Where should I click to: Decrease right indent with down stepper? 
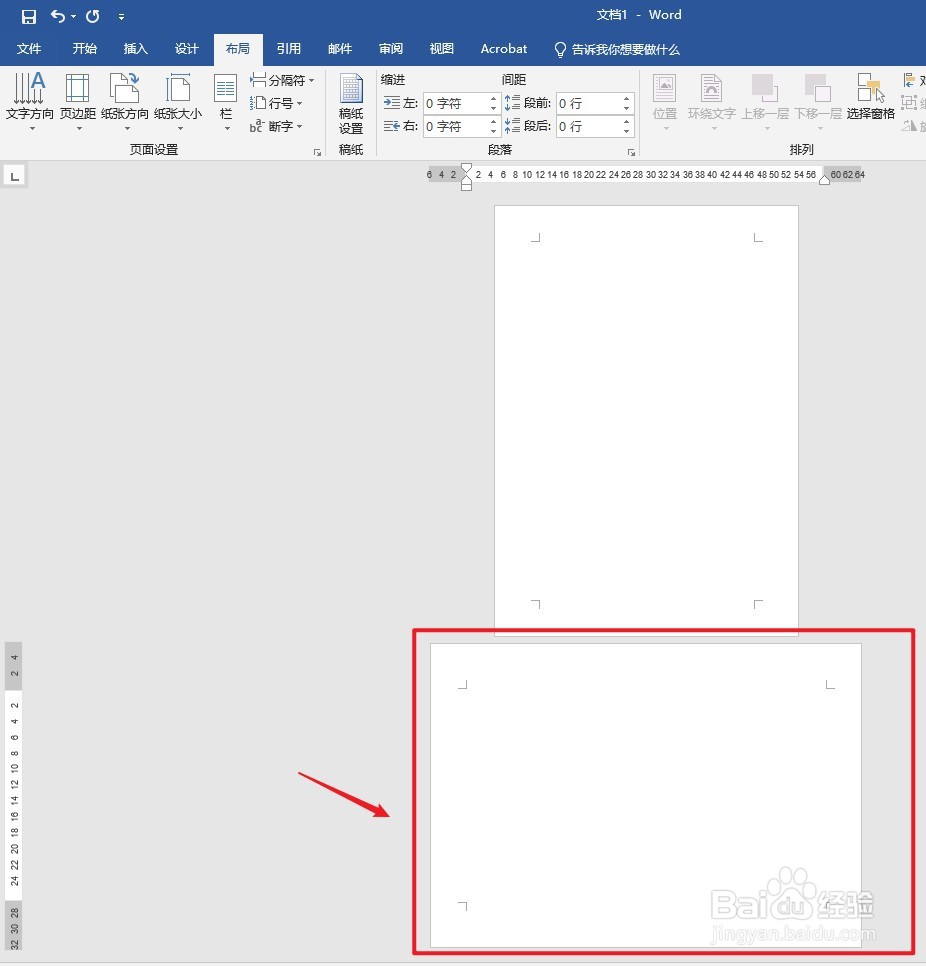pyautogui.click(x=493, y=131)
